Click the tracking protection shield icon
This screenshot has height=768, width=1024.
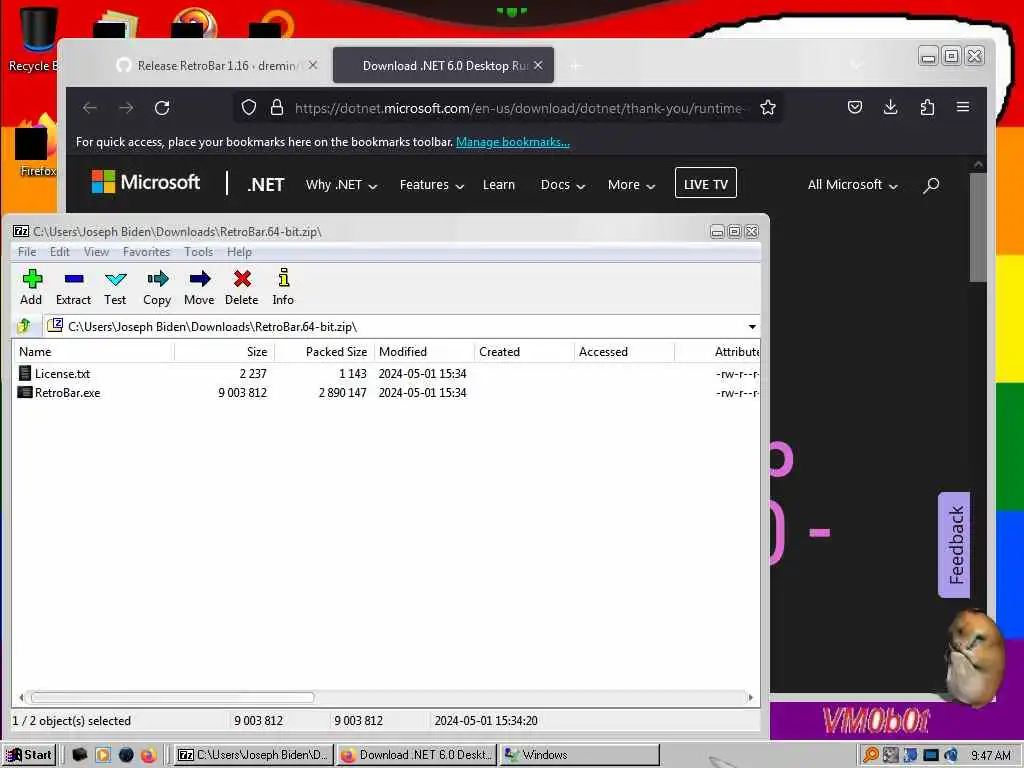tap(249, 107)
